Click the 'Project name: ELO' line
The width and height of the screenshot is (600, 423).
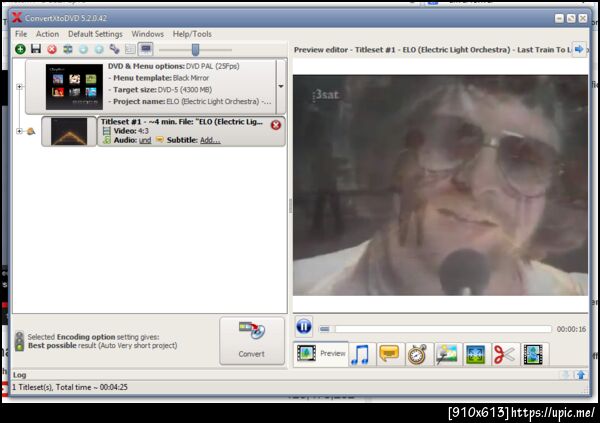coord(190,102)
